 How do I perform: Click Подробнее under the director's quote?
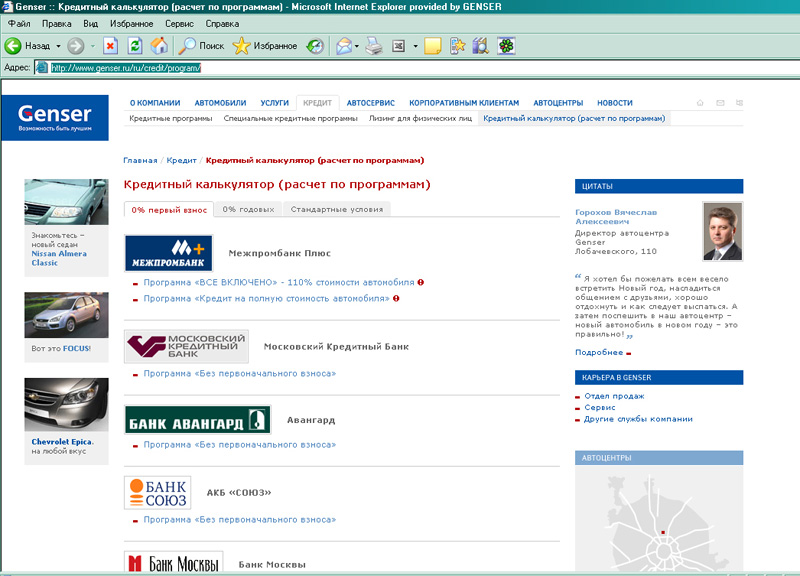(x=599, y=352)
